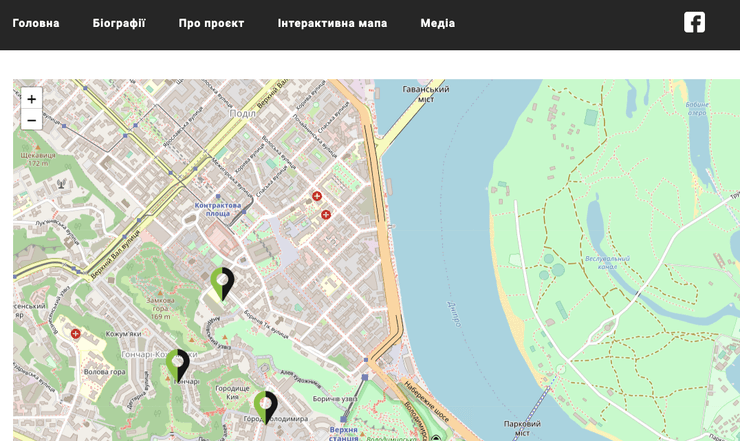Click the Гаванський міст label on map
Screen dimensions: 740x441
[x=425, y=93]
